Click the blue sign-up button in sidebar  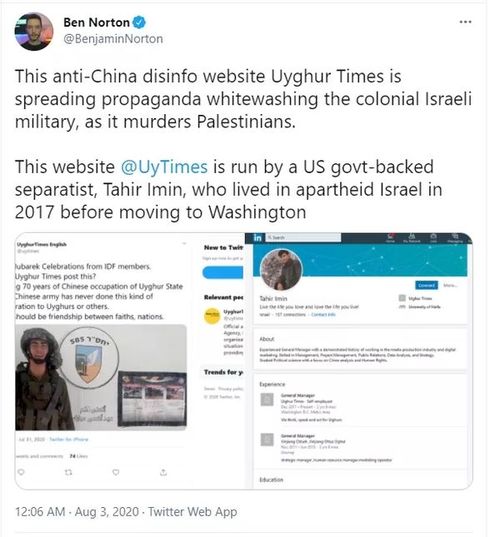click(223, 273)
